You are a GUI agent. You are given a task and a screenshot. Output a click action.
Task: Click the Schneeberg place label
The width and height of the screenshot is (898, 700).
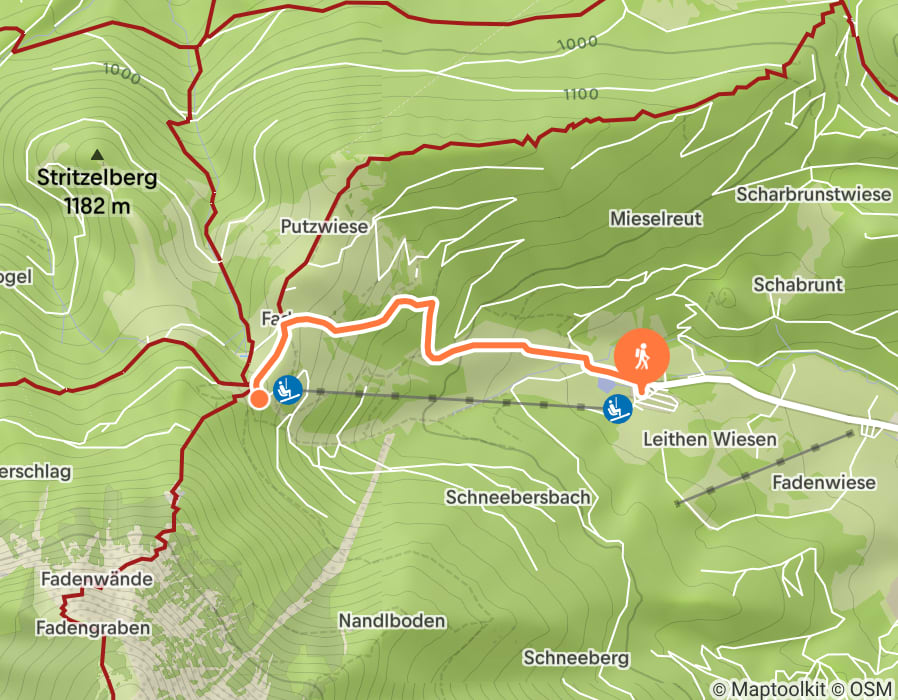tap(576, 658)
